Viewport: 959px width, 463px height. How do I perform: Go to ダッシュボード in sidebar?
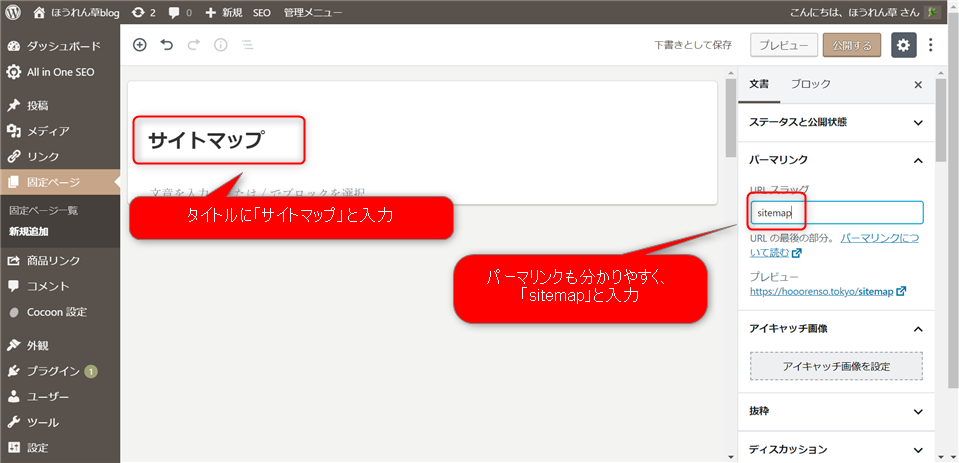pos(60,46)
